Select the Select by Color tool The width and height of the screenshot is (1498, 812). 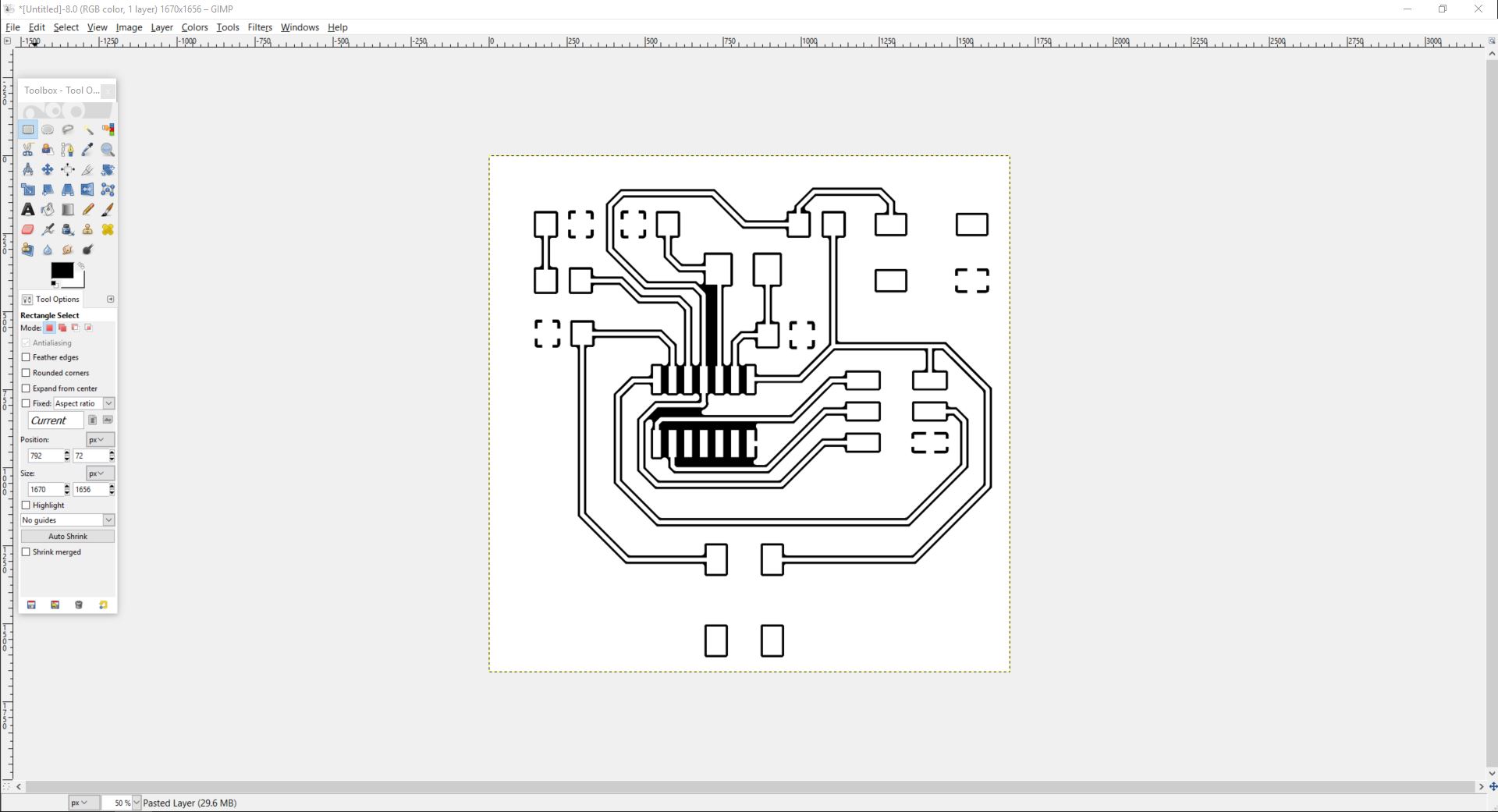(x=108, y=129)
